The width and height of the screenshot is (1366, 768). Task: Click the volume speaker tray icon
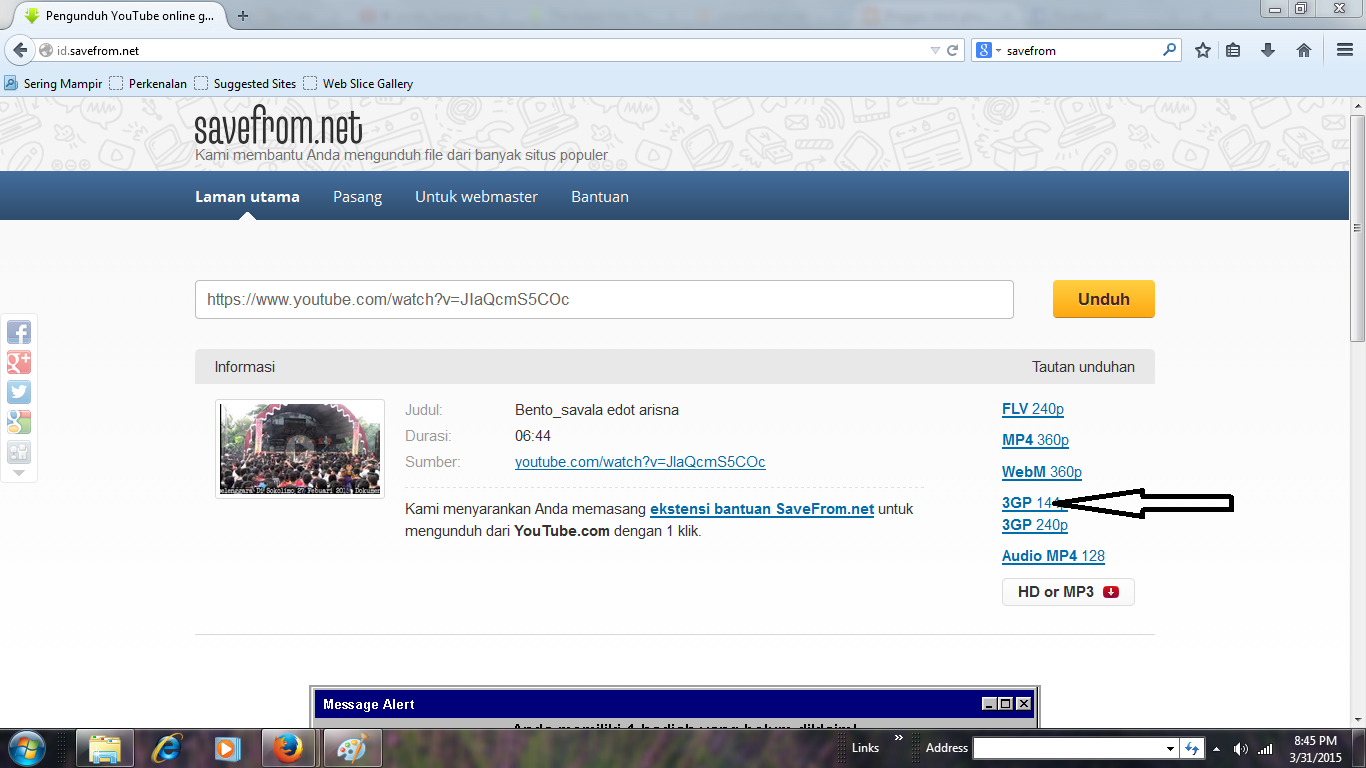coord(1241,748)
